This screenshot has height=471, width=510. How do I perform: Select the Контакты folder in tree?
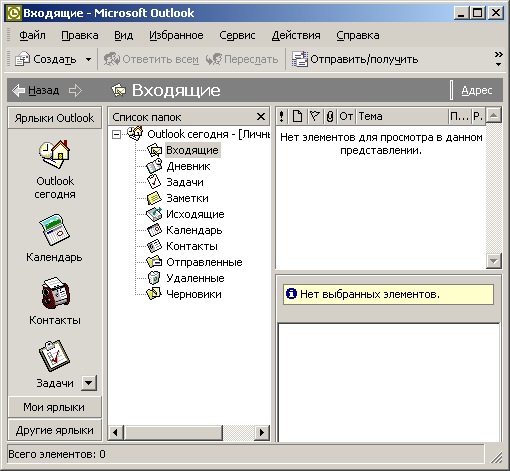192,246
